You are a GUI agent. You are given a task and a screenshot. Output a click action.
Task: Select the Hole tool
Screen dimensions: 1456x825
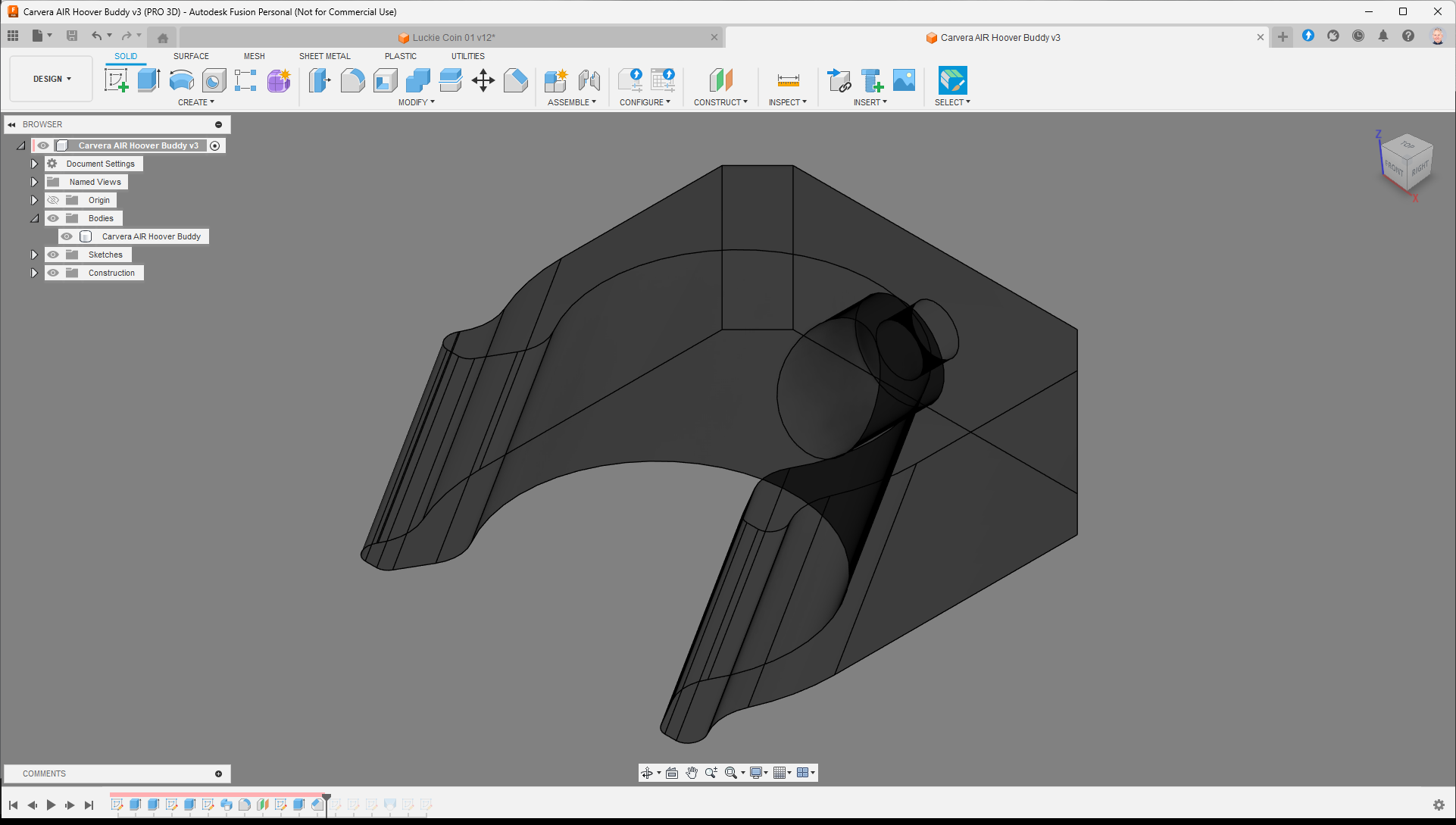[x=214, y=80]
